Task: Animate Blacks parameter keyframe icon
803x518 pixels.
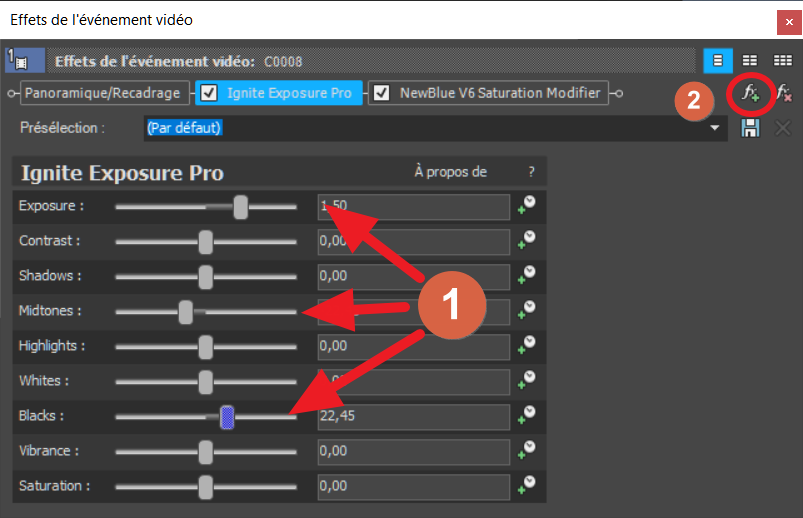Action: pyautogui.click(x=526, y=415)
